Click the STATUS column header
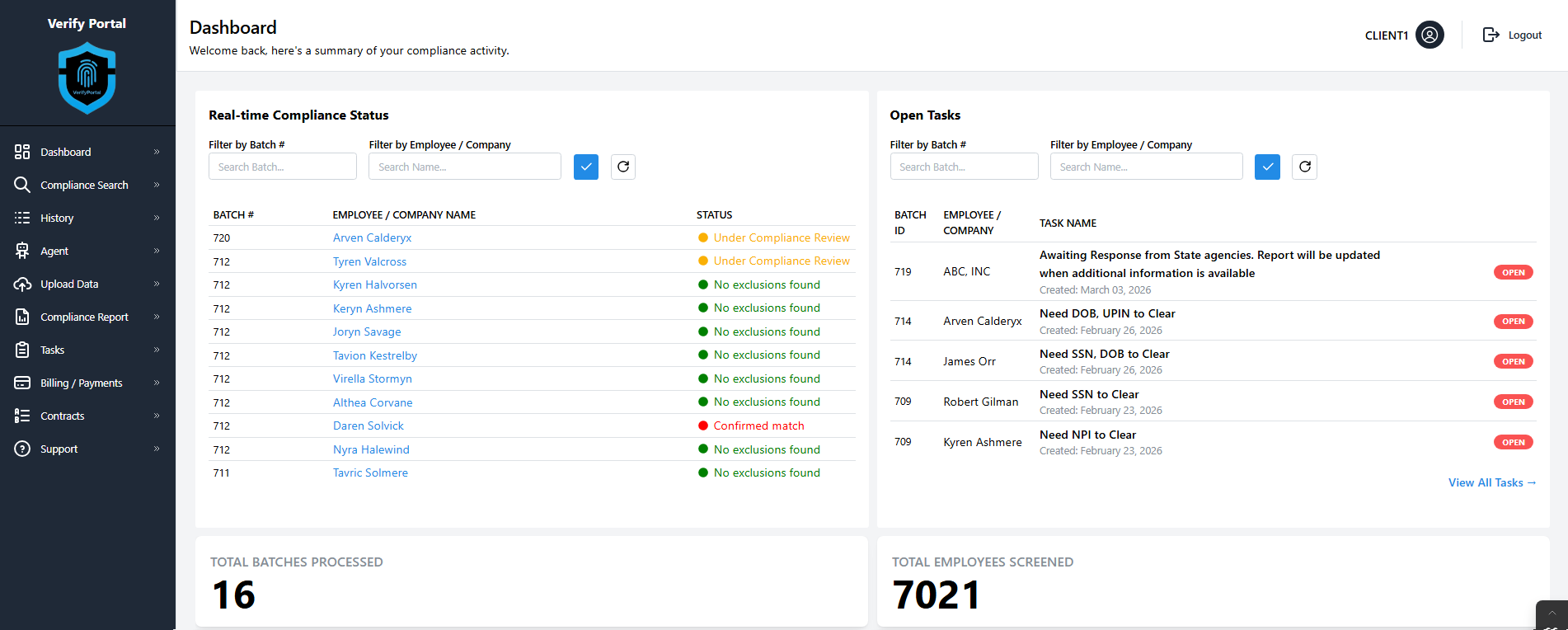 (714, 214)
